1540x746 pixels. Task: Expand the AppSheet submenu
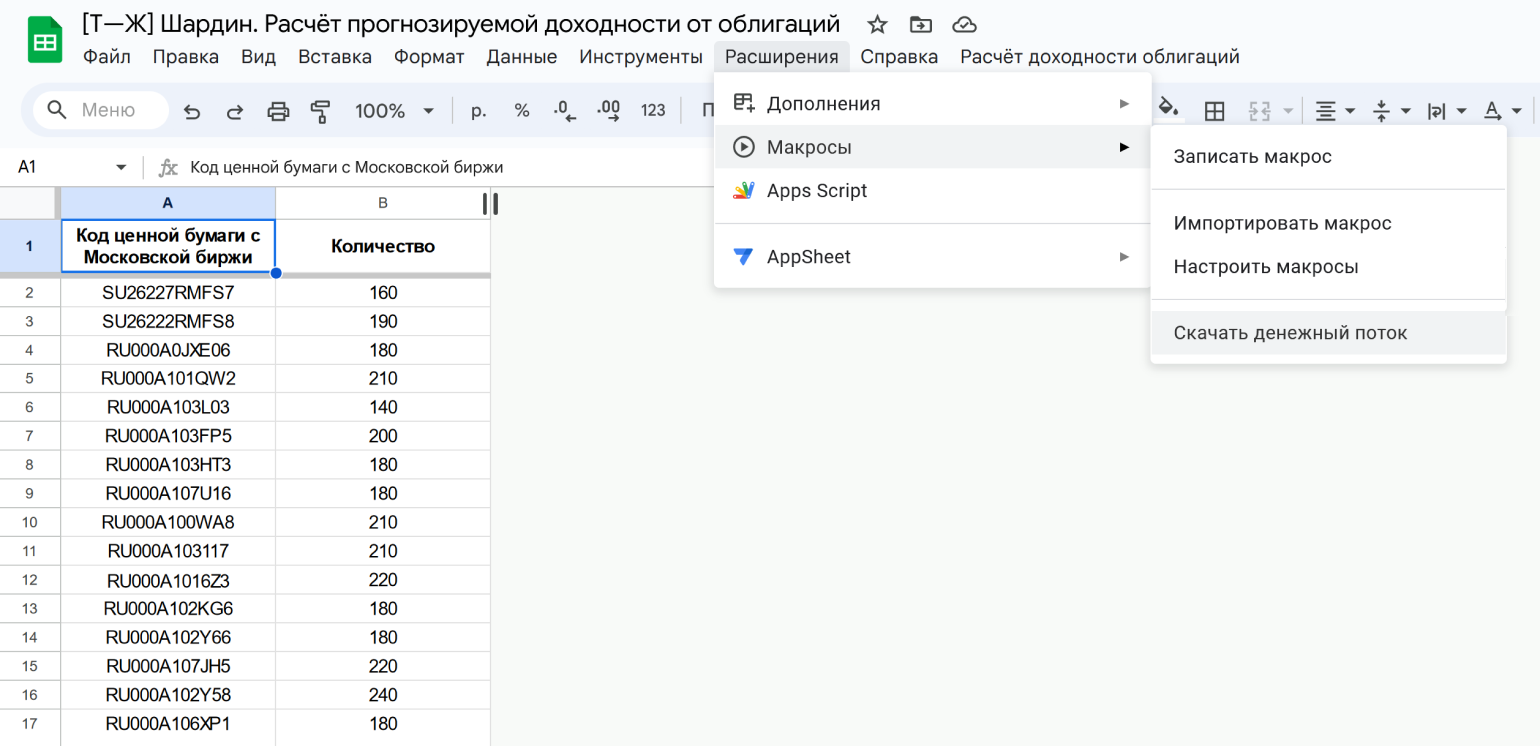coord(933,257)
